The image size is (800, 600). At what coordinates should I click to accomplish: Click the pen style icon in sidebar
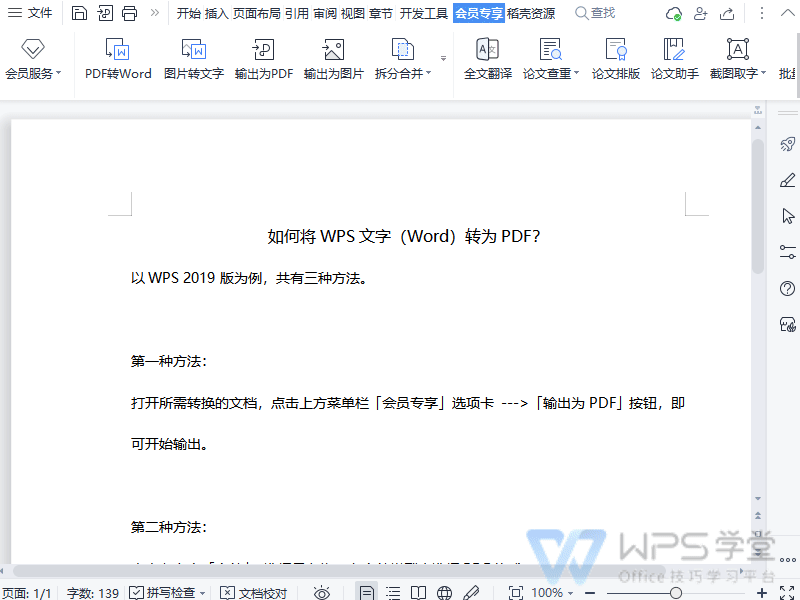click(788, 180)
